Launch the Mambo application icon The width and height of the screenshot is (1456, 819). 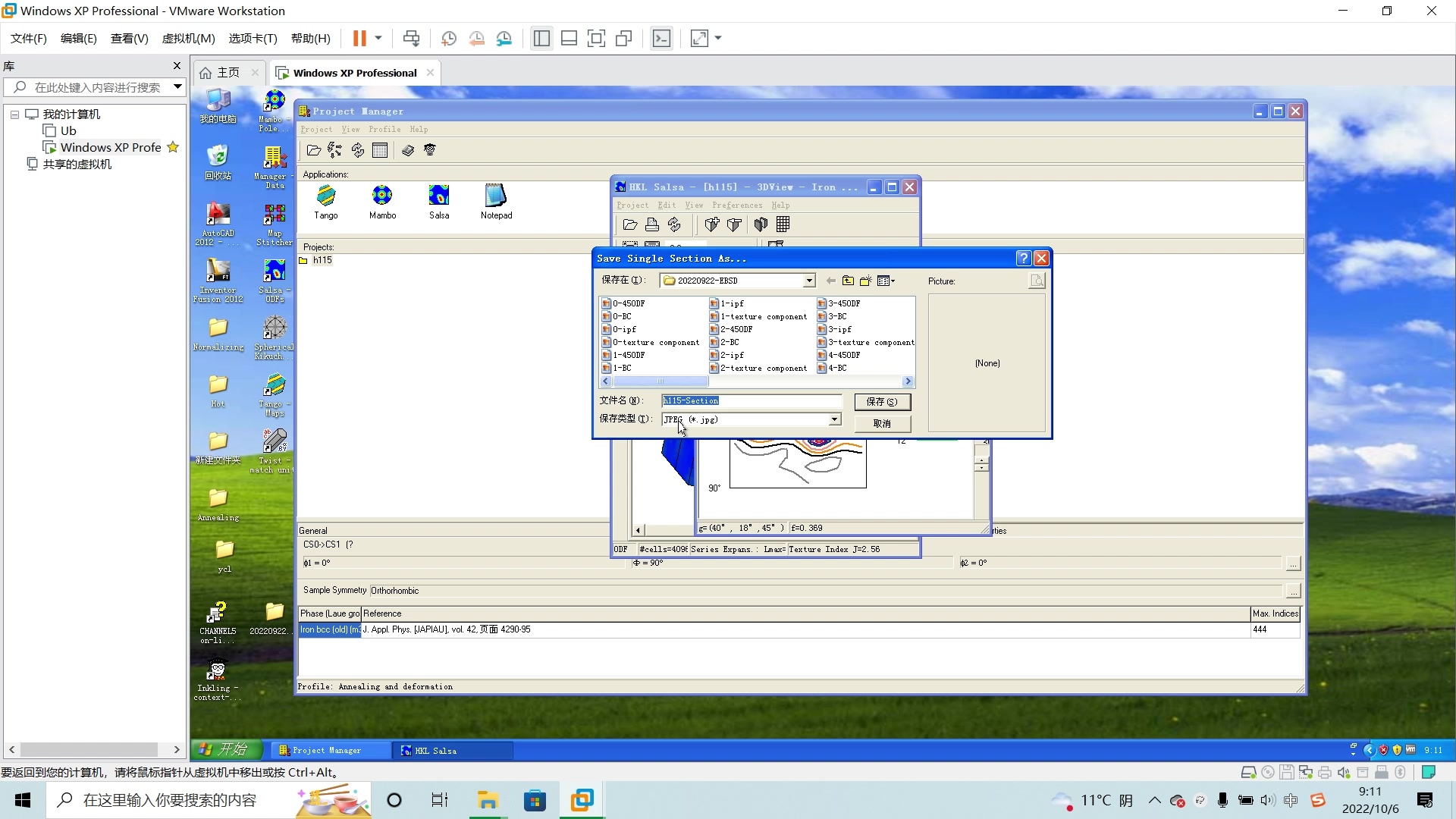(x=382, y=202)
